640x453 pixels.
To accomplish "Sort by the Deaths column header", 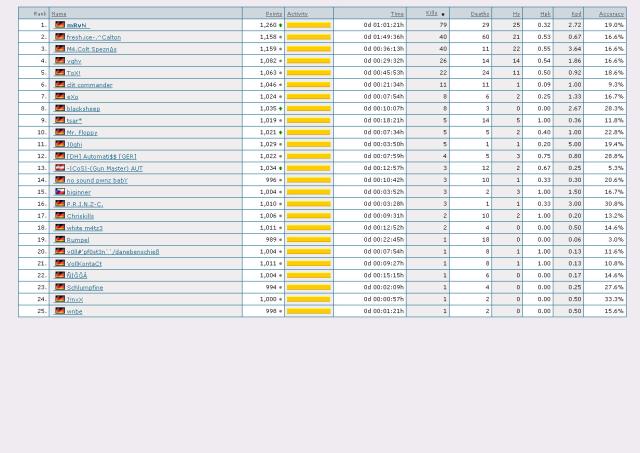I will tap(479, 14).
